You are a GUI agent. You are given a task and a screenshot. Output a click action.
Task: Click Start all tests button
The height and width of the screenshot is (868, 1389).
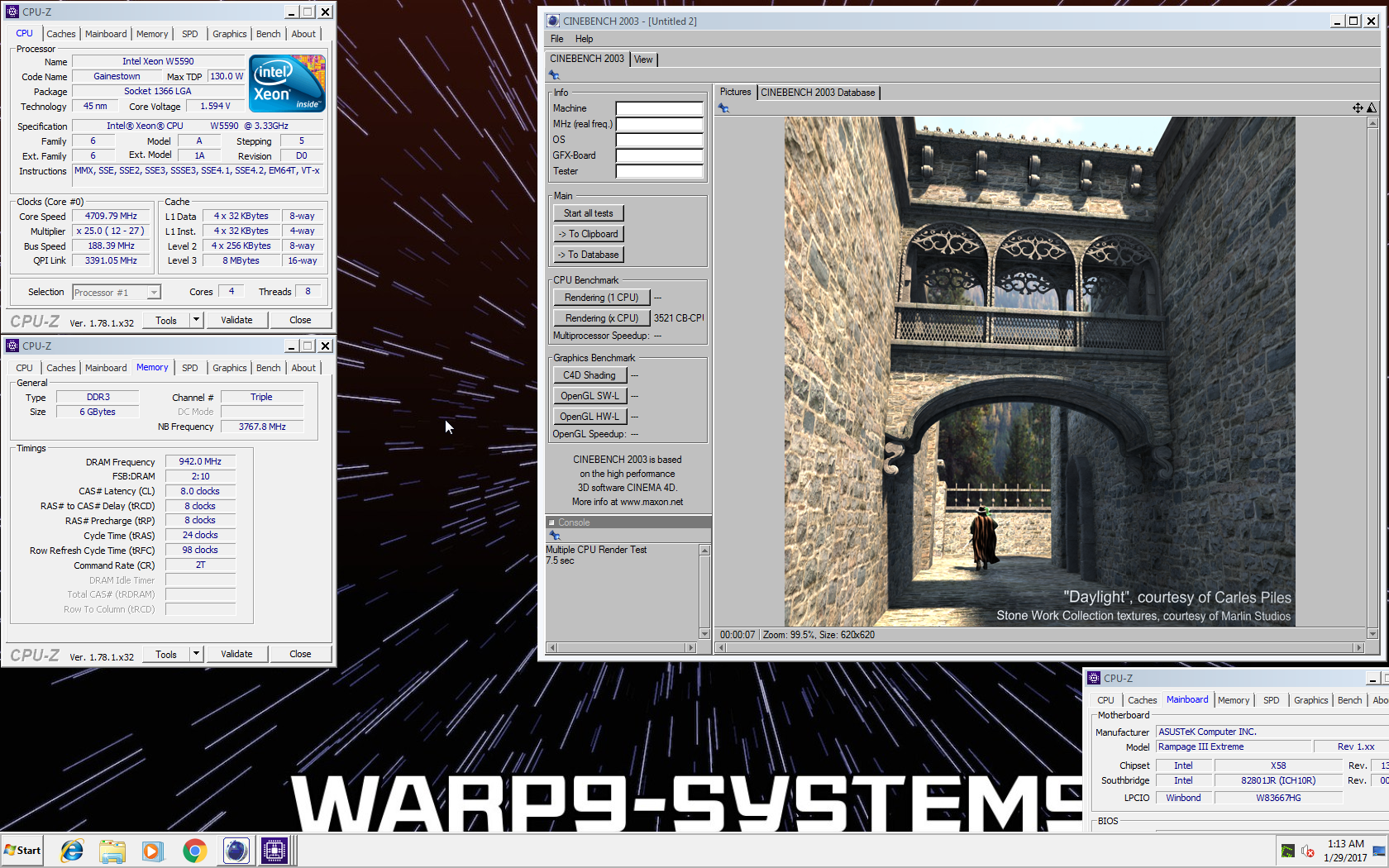tap(589, 213)
